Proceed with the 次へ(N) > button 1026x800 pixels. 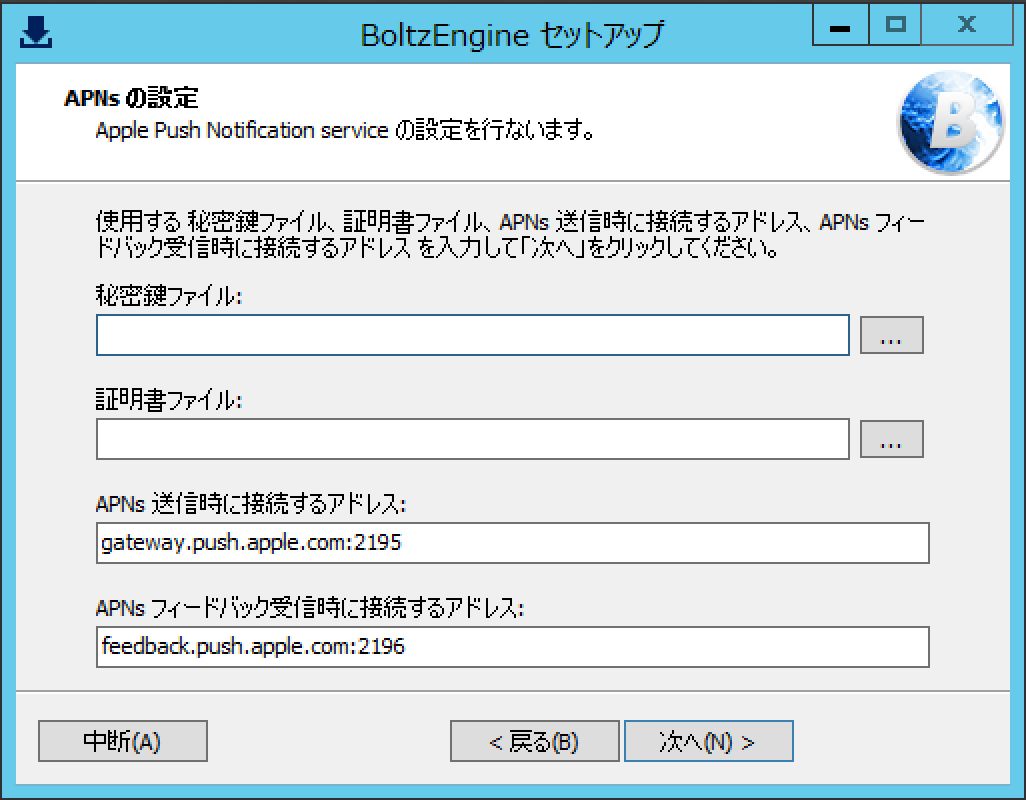(x=709, y=741)
